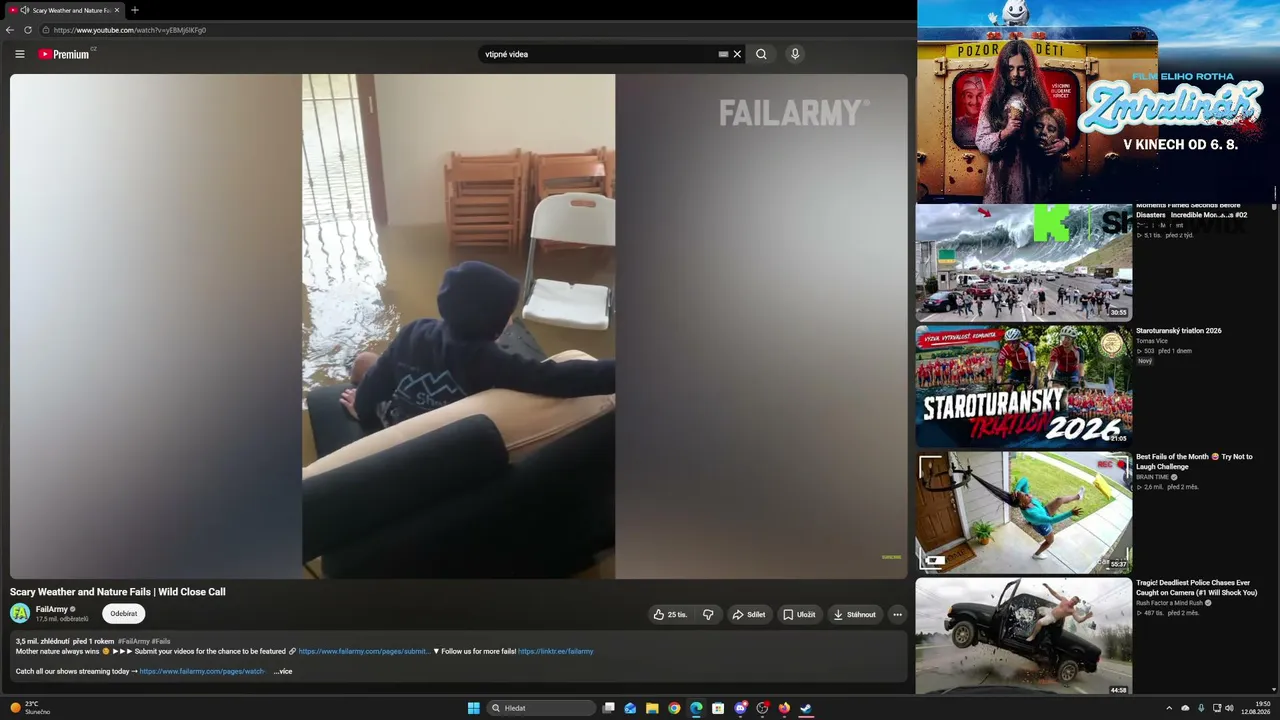Screen dimensions: 1280x720
Task: Subscribe using the Odebírat button
Action: (124, 614)
